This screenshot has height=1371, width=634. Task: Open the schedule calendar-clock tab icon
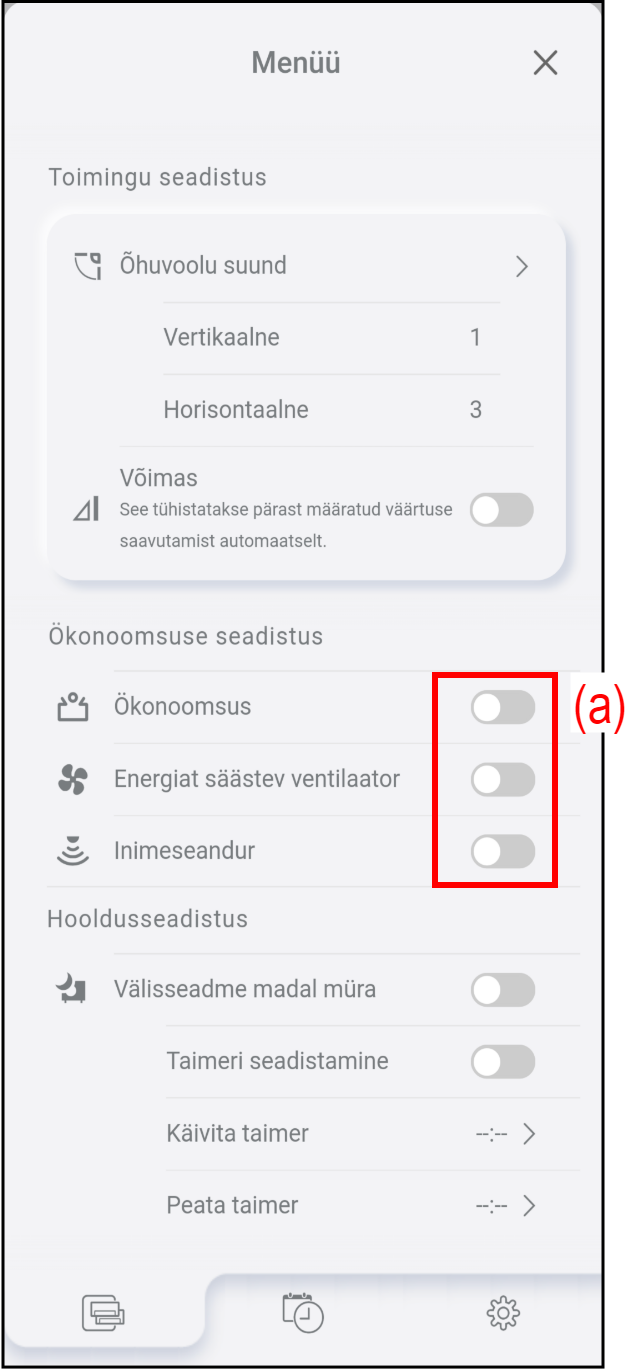303,1311
